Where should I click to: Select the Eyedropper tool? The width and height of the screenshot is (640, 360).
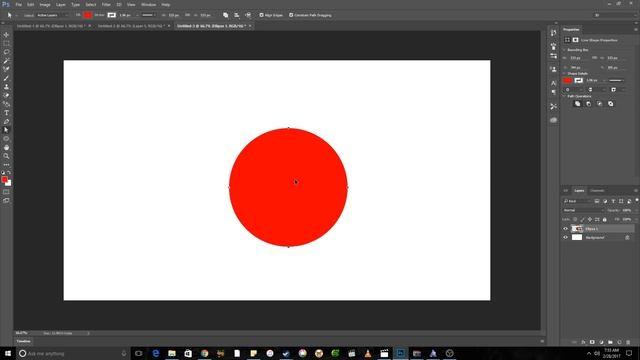[6, 69]
